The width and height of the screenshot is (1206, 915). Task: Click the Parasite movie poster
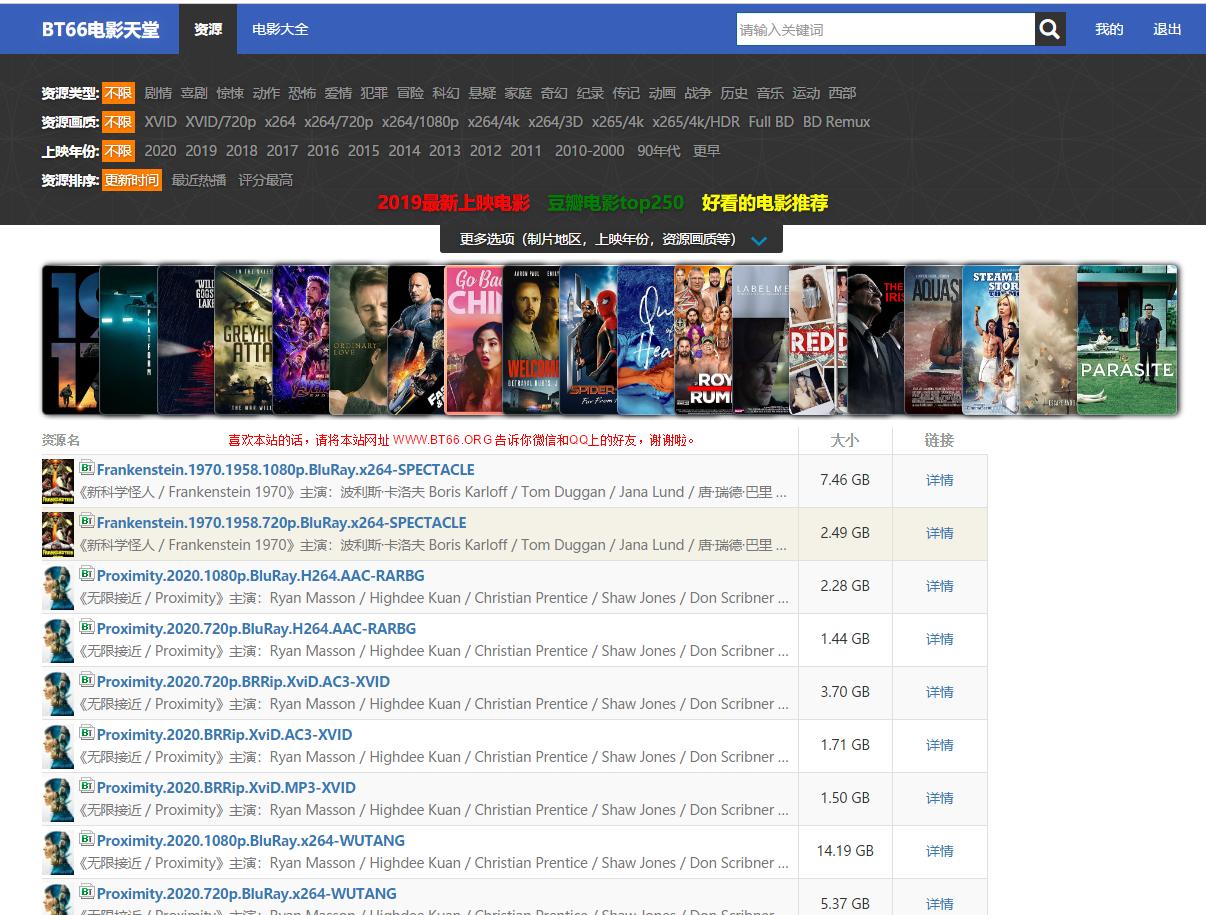[x=1126, y=340]
